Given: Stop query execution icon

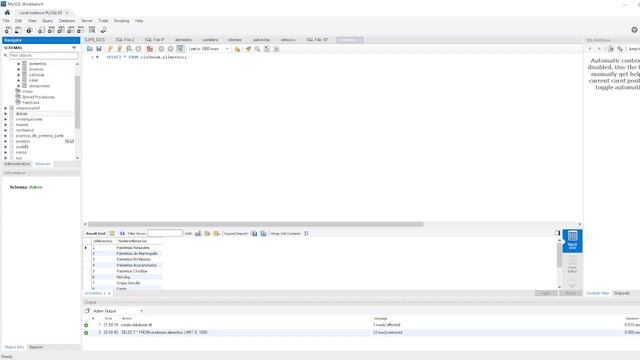Looking at the screenshot, I should point(138,49).
